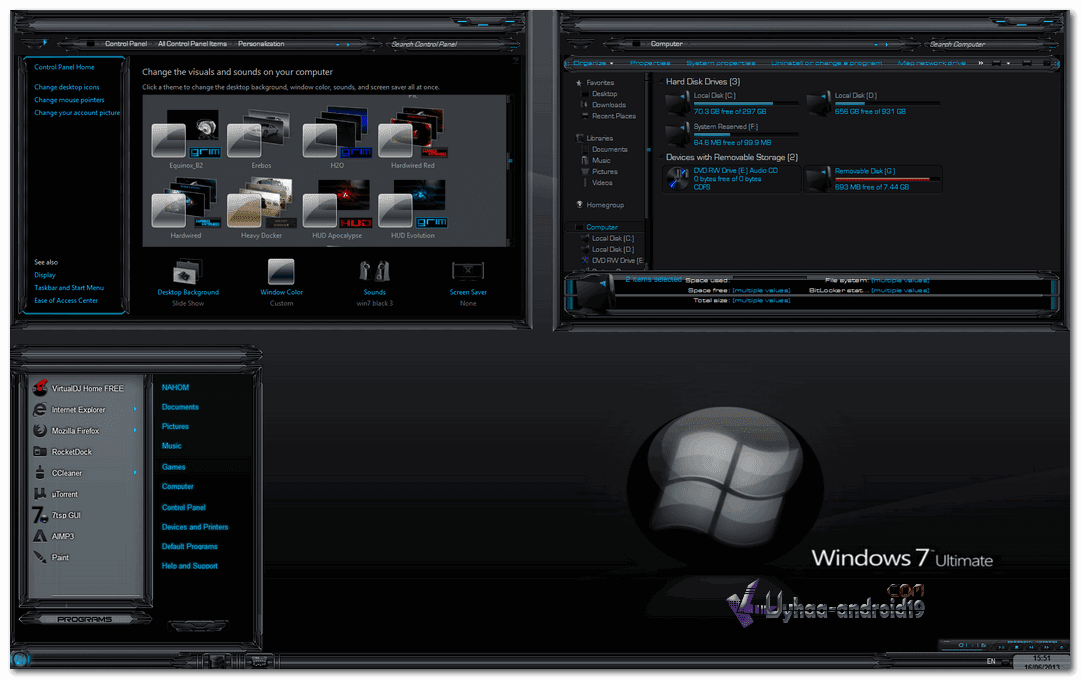
Task: Open Videos library in navigation pane
Action: tap(602, 183)
